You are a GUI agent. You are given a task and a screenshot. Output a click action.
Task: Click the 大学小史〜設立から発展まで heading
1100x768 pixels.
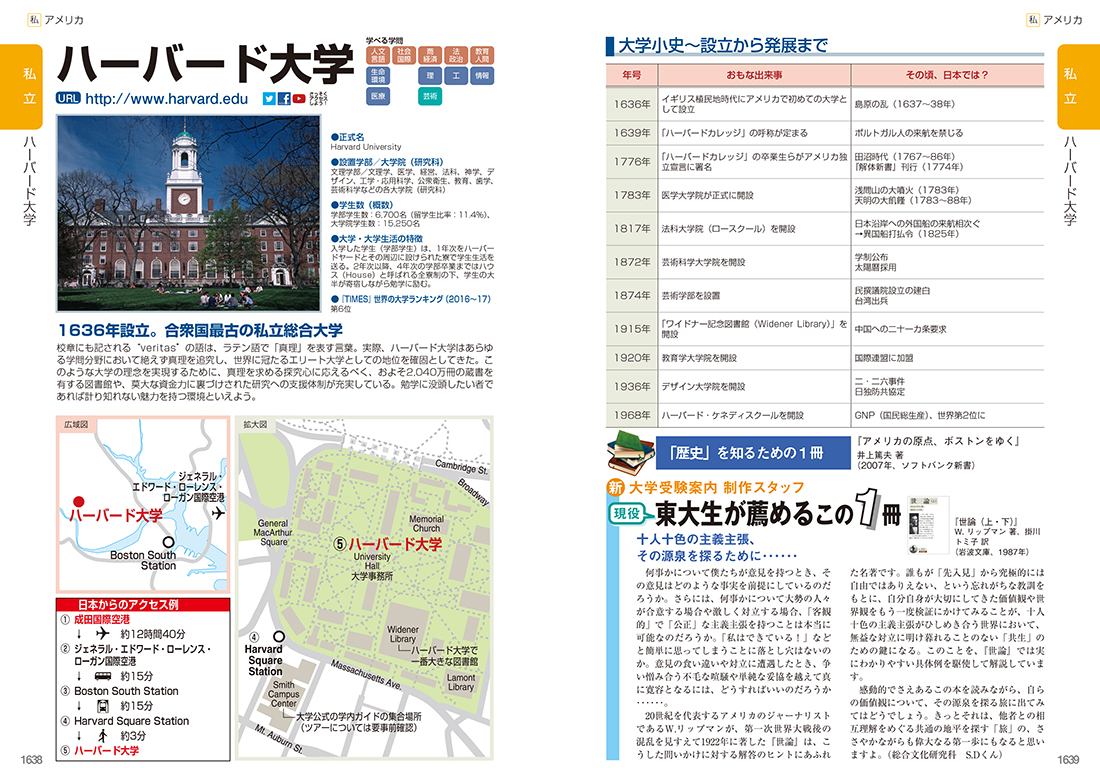[723, 46]
